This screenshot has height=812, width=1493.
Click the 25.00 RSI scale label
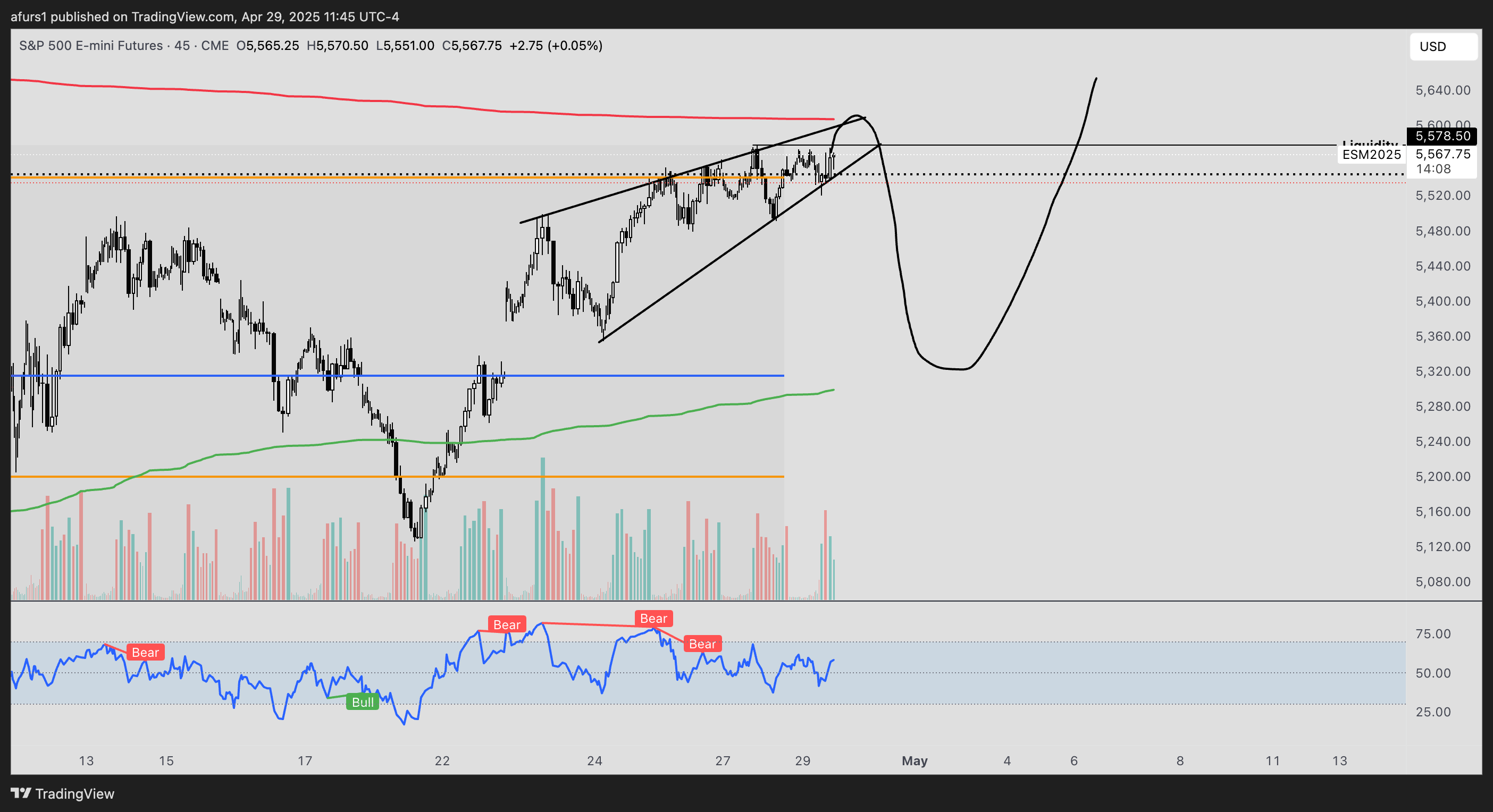point(1433,713)
